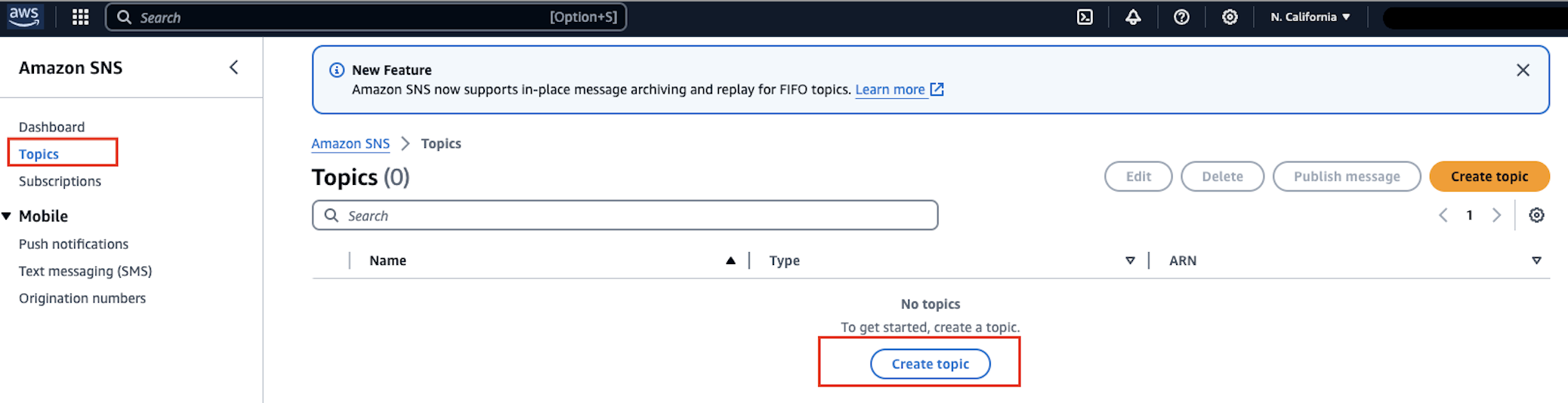Open the notifications bell icon
The height and width of the screenshot is (403, 1568).
coord(1133,17)
